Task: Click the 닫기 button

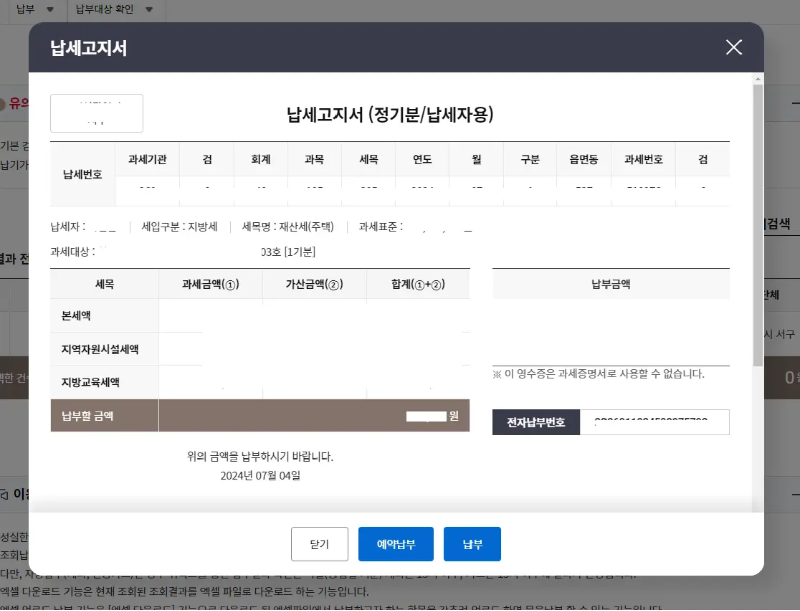Action: pyautogui.click(x=319, y=544)
